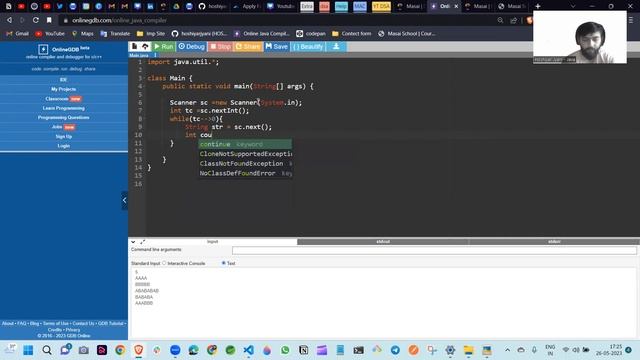This screenshot has height=360, width=640.
Task: Open Visual Studio Code from taskbar
Action: tap(249, 350)
